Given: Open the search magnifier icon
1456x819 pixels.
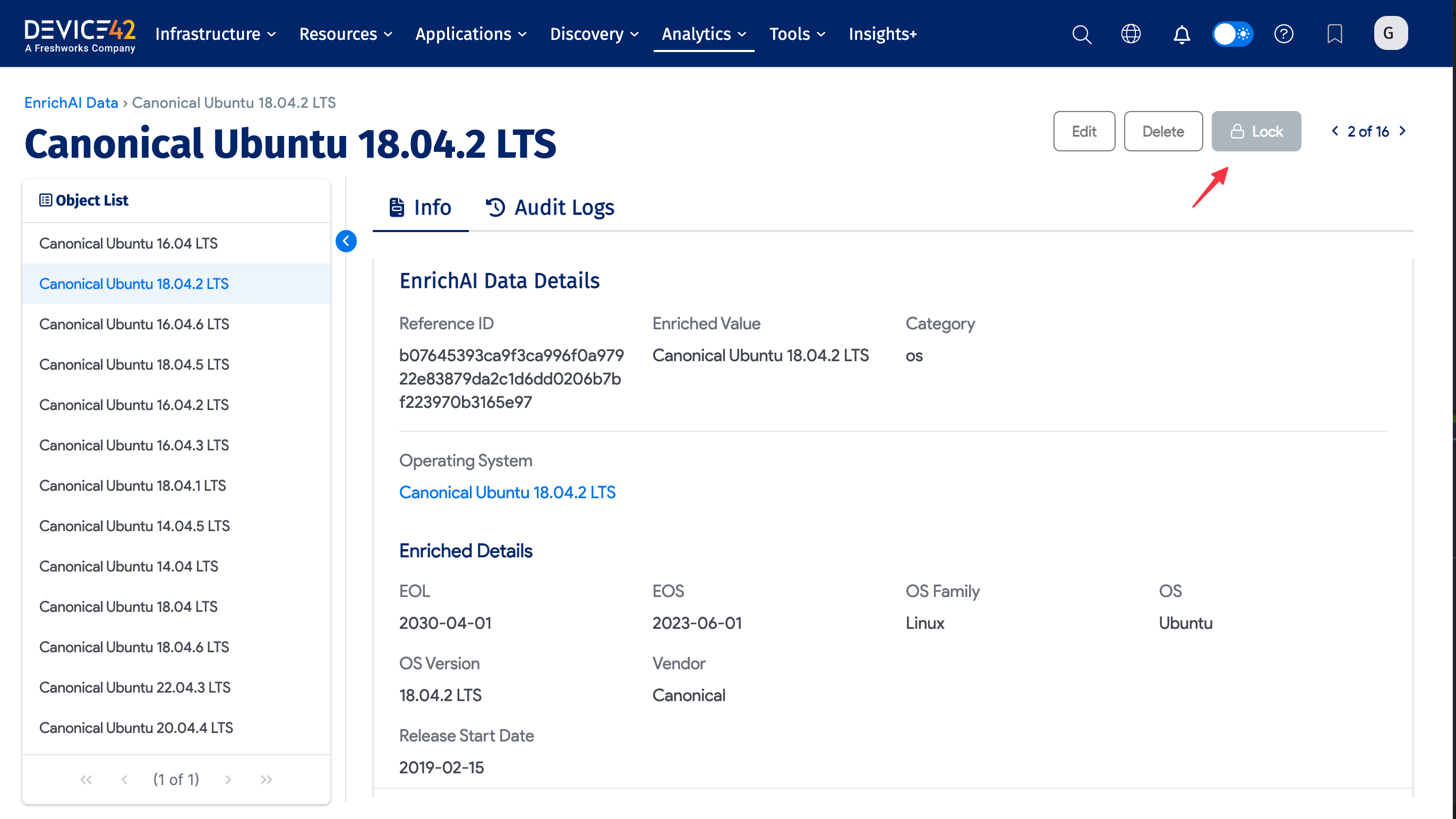Looking at the screenshot, I should click(1081, 34).
